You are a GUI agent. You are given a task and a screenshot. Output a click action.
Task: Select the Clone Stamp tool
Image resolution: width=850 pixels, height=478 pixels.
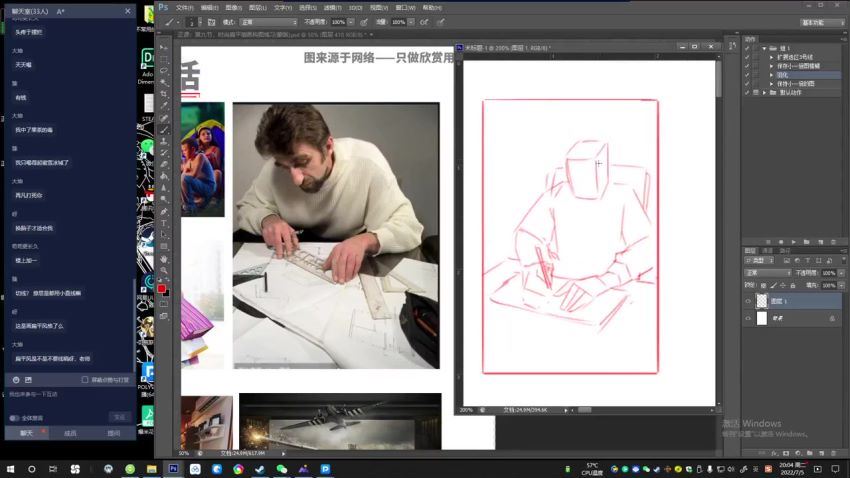tap(164, 141)
